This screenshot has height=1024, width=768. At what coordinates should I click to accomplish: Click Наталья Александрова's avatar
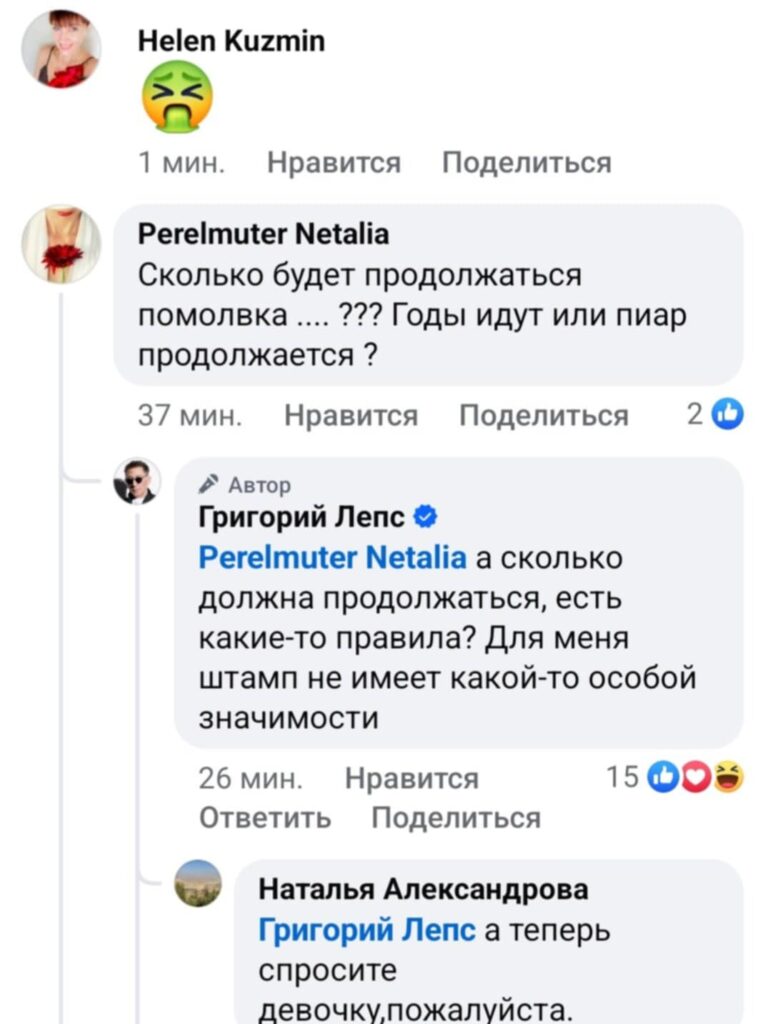coord(198,883)
